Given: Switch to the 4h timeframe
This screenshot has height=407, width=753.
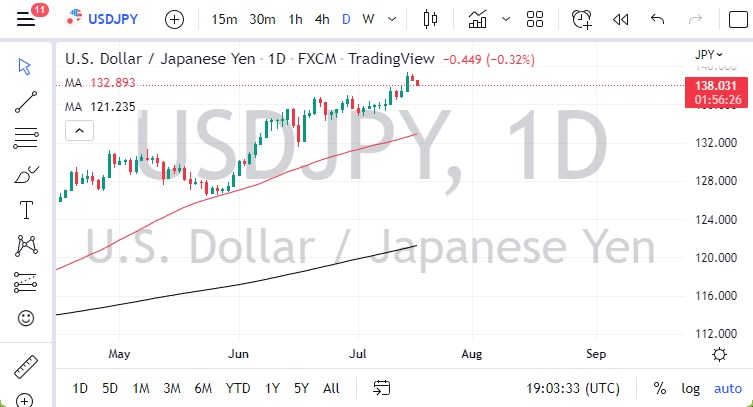Looking at the screenshot, I should point(321,19).
